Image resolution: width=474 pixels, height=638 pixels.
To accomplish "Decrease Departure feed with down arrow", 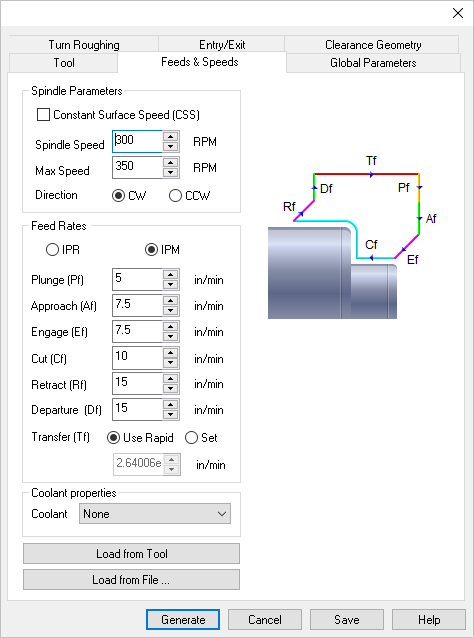I will (x=170, y=415).
